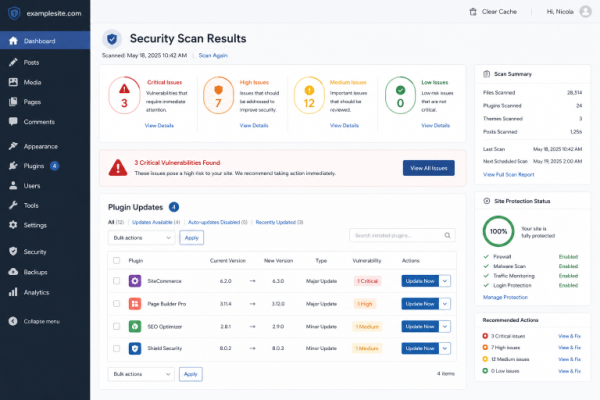Expand the SiteCommerce Update Now dropdown arrow
Viewport: 600px width, 400px height.
(445, 281)
